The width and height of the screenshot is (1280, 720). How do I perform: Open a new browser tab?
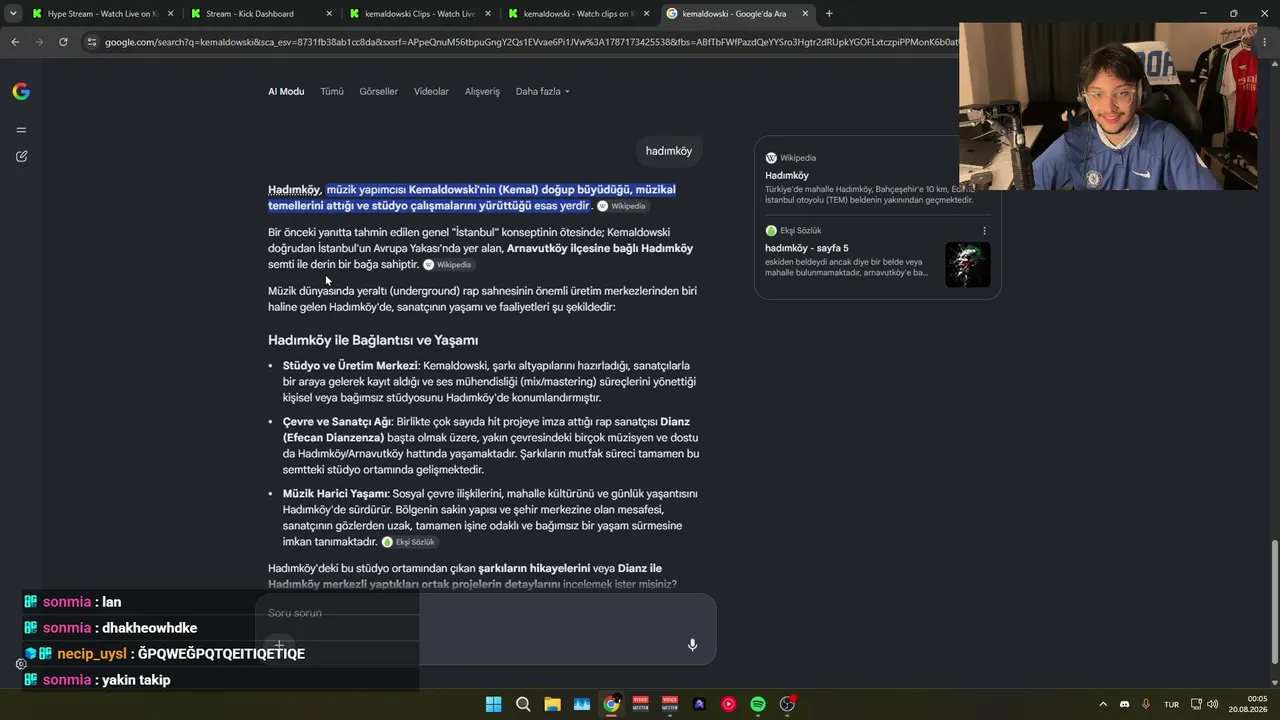click(829, 14)
